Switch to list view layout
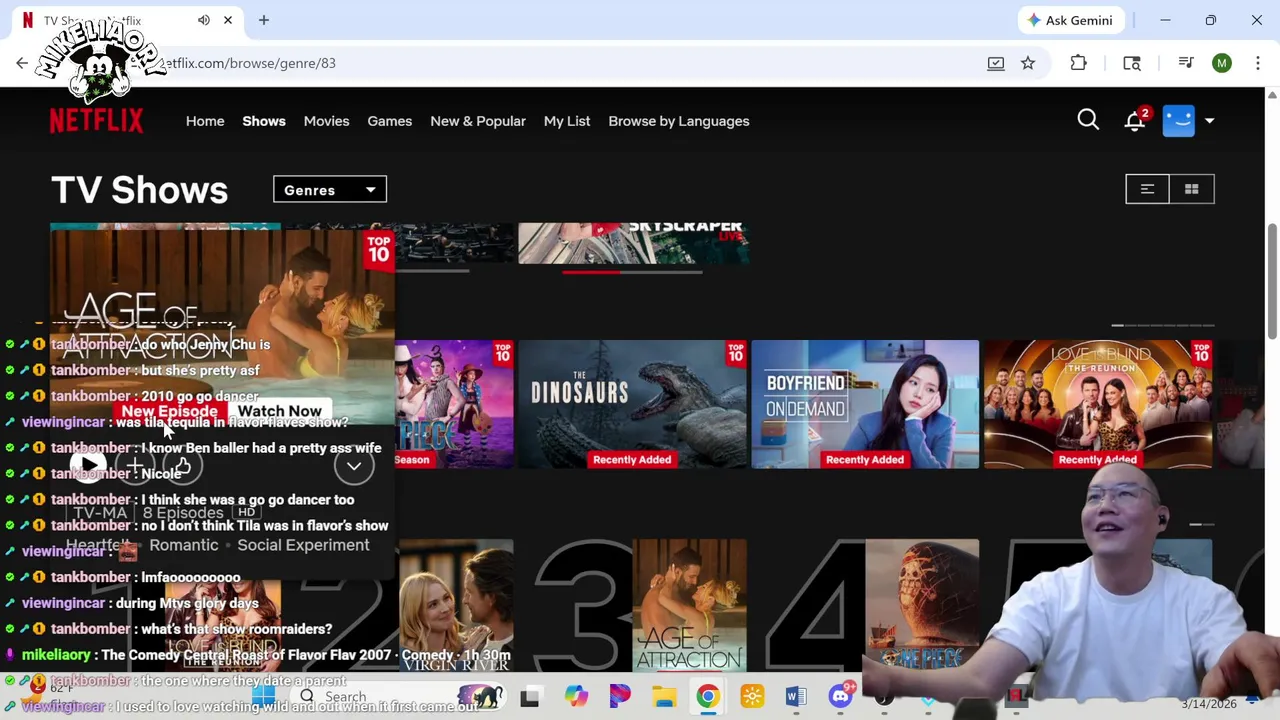The width and height of the screenshot is (1280, 720). (x=1148, y=189)
